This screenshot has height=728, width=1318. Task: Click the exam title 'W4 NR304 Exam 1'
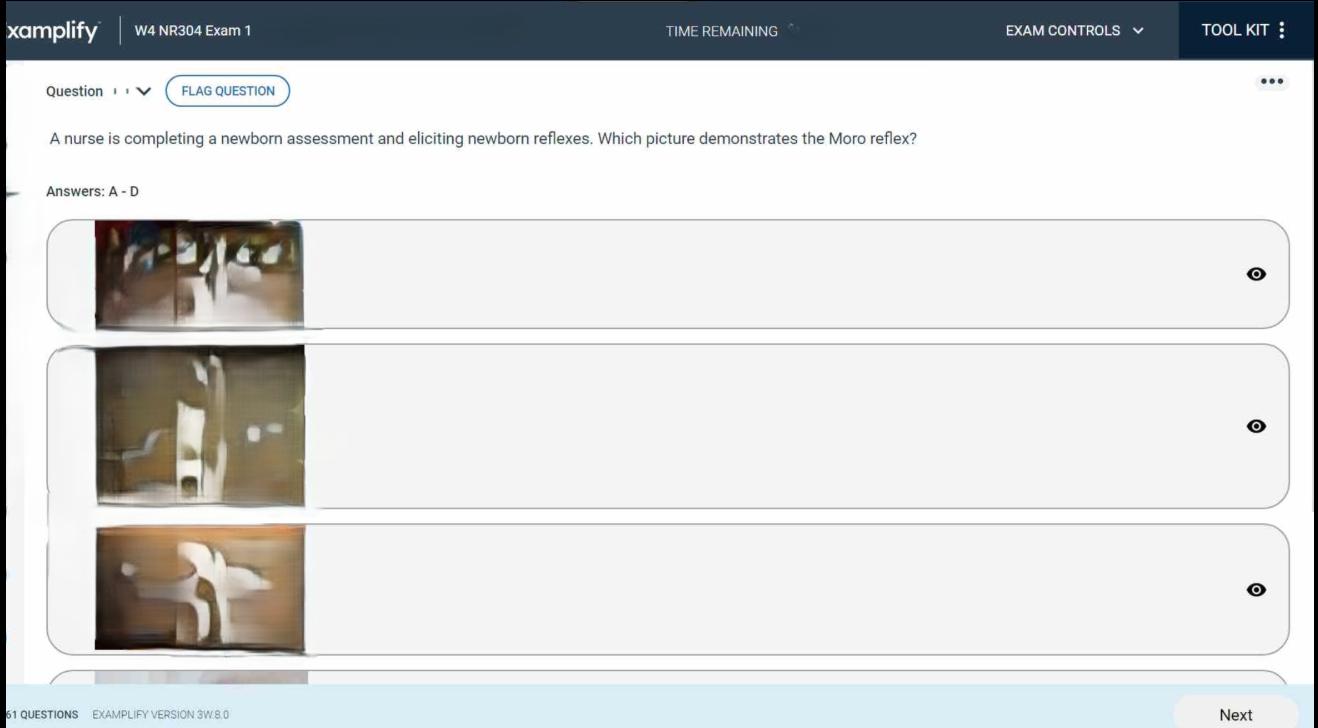[193, 30]
